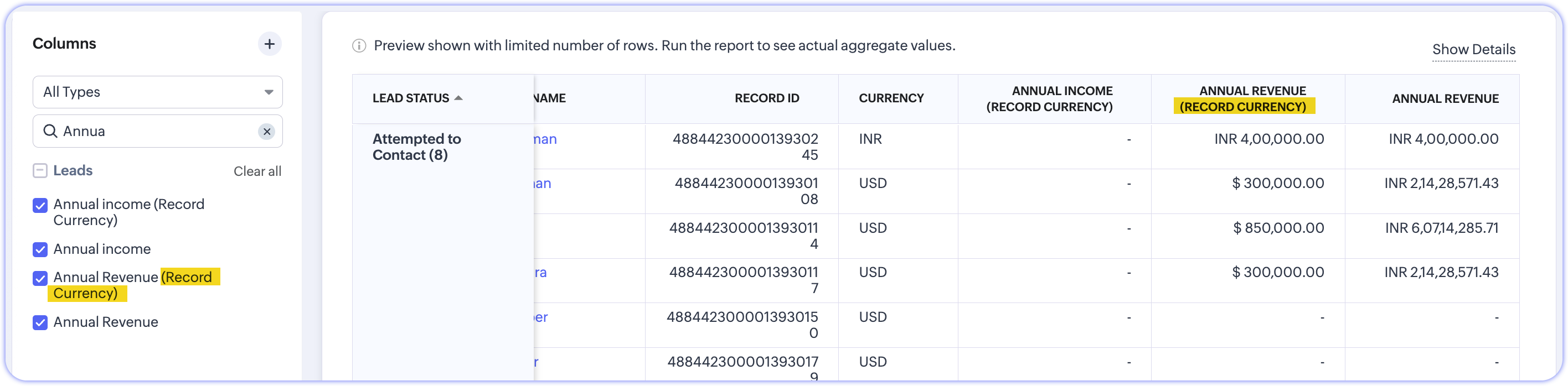Viewport: 1568px width, 386px height.
Task: Click Clear all in Leads section
Action: pyautogui.click(x=257, y=171)
